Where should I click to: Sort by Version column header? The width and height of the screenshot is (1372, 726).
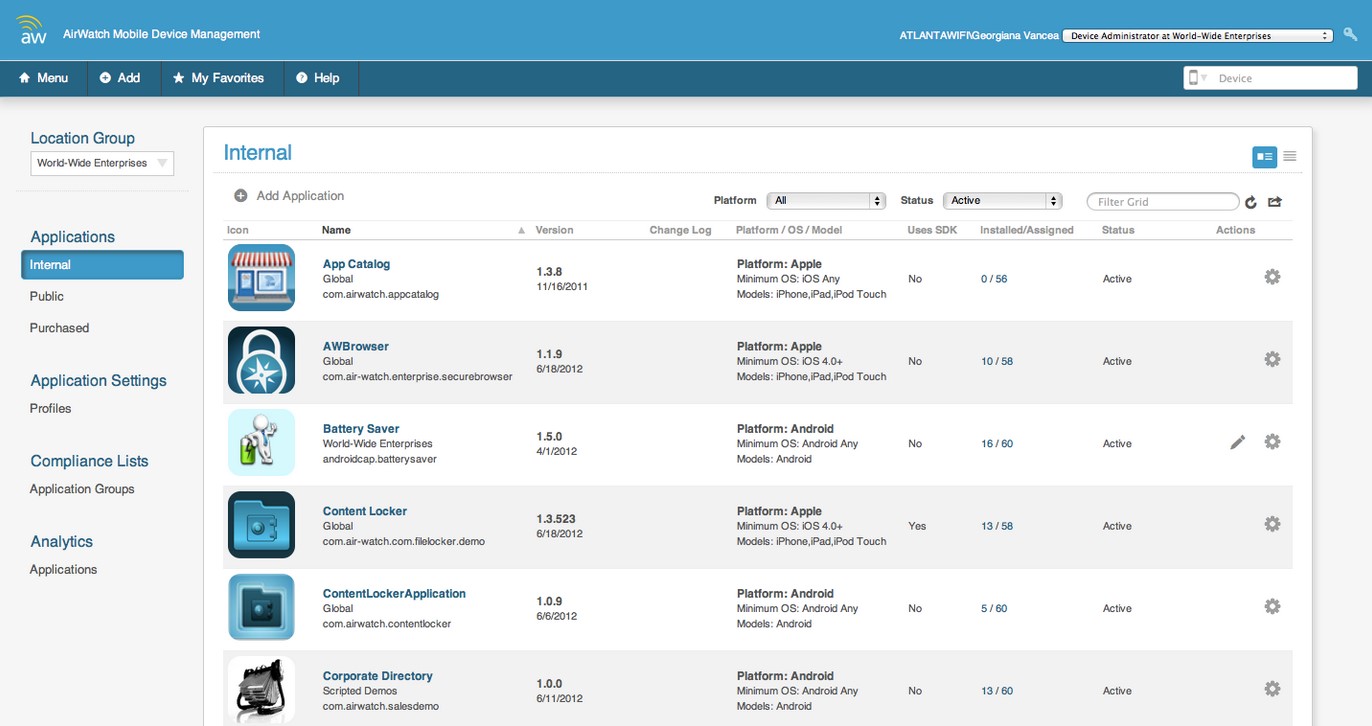[554, 230]
